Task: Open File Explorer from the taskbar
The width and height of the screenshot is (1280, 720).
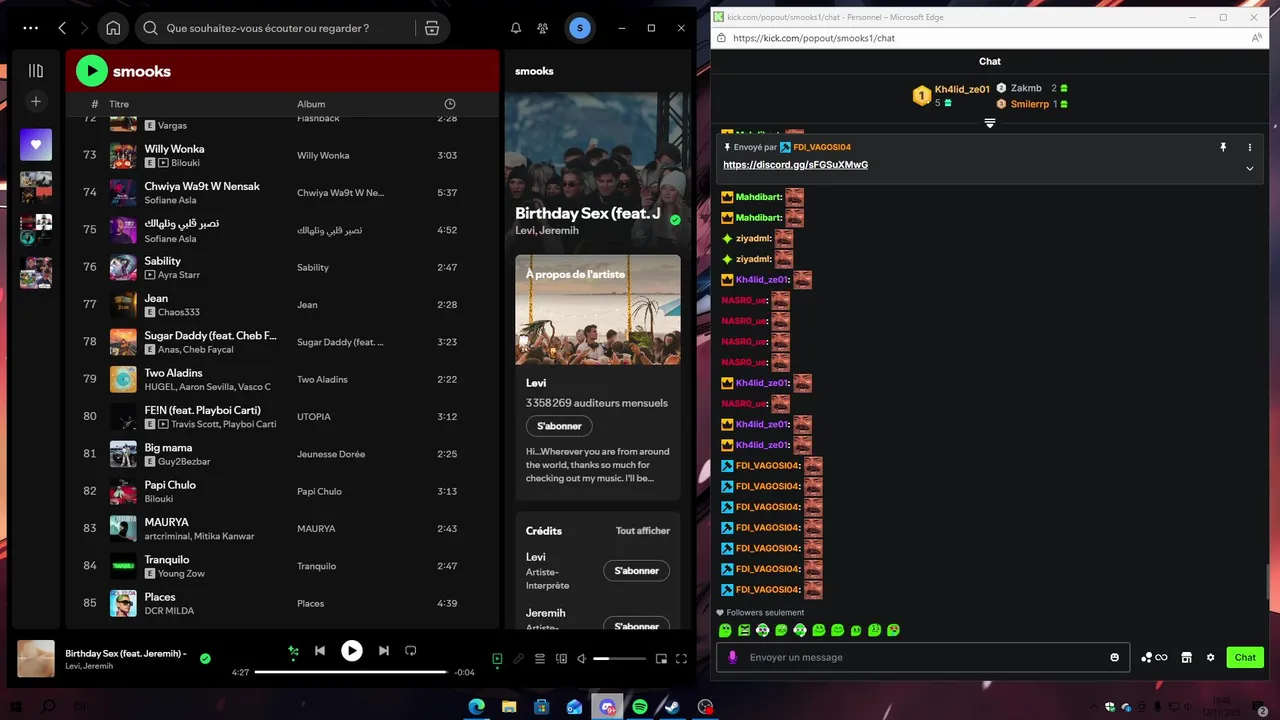Action: pyautogui.click(x=509, y=707)
